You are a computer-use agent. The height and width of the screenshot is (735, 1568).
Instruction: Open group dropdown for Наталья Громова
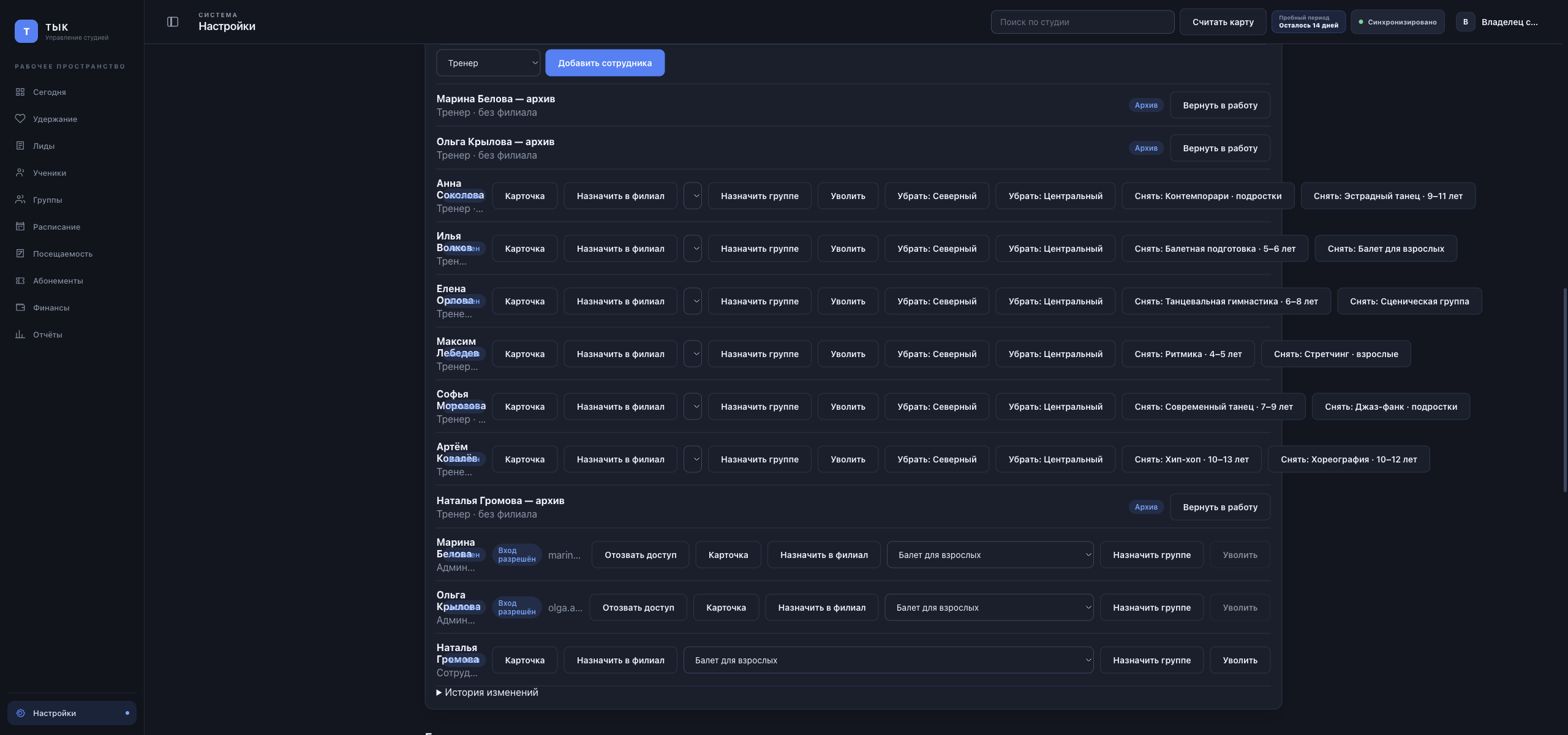pyautogui.click(x=888, y=660)
